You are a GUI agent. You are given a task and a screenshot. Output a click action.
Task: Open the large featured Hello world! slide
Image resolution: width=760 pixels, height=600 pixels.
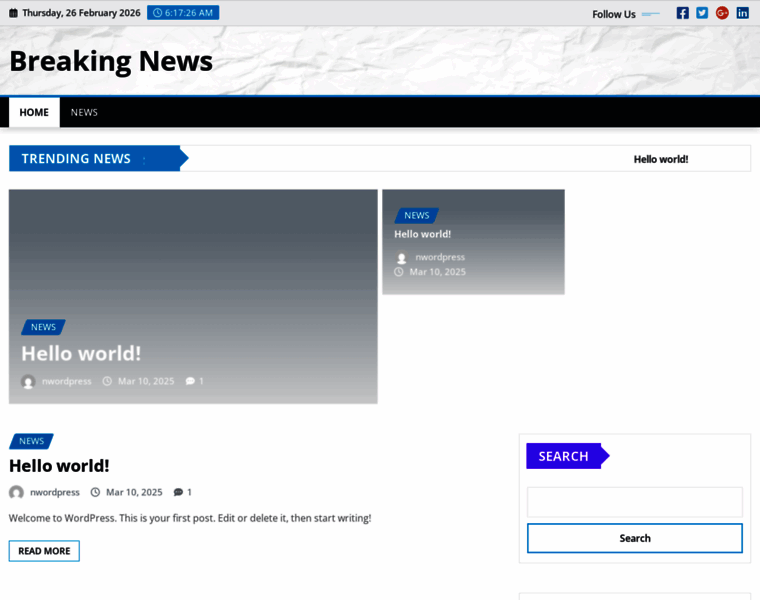pos(81,353)
